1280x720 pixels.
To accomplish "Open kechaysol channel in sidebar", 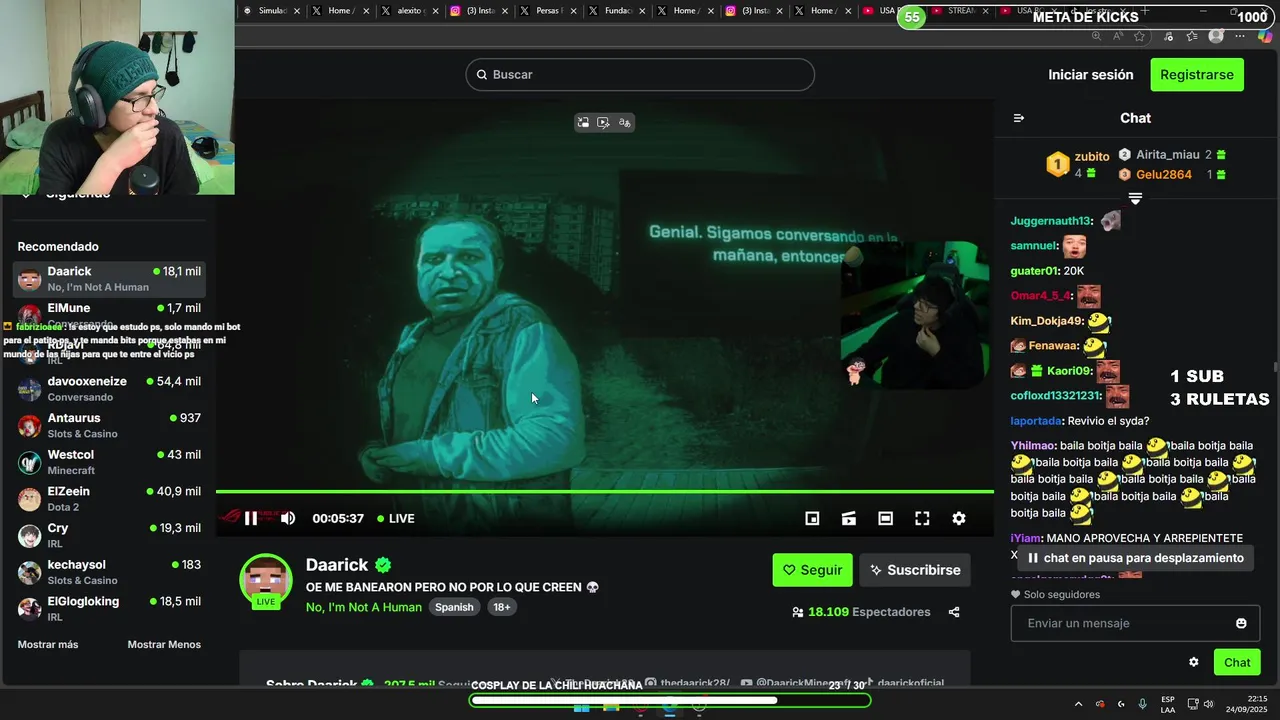I will [109, 572].
